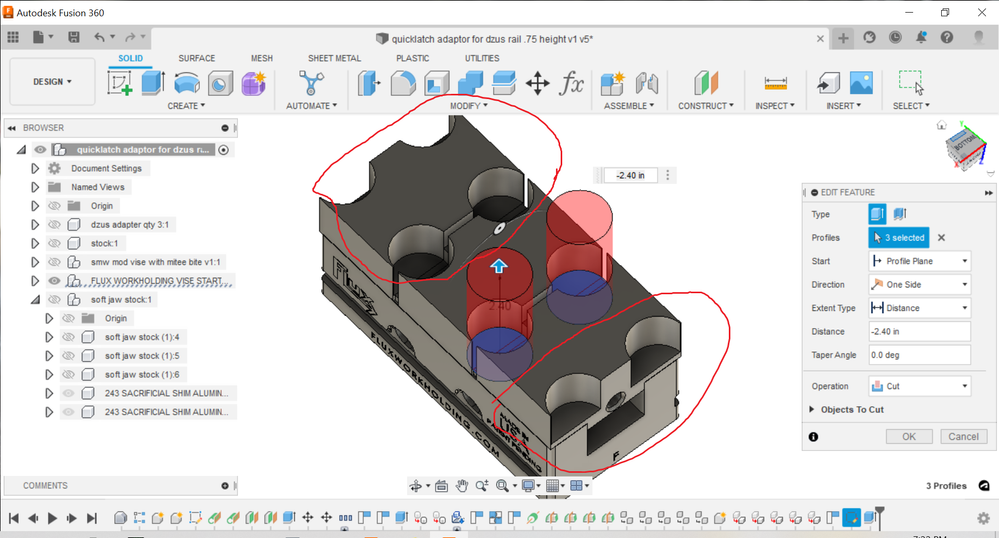This screenshot has height=538, width=999.
Task: Toggle visibility of dzus adapter qty 3:1
Action: (55, 224)
